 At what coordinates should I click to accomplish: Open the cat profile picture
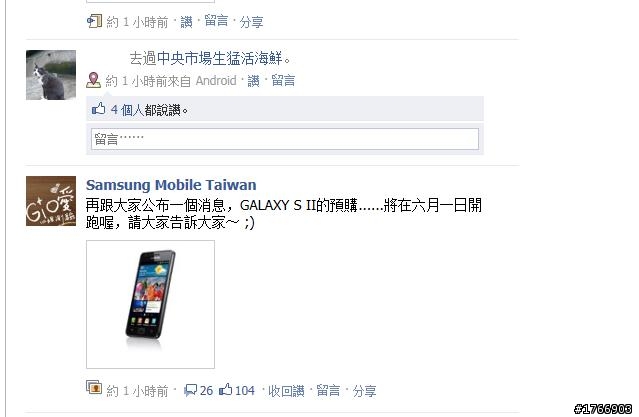[51, 75]
